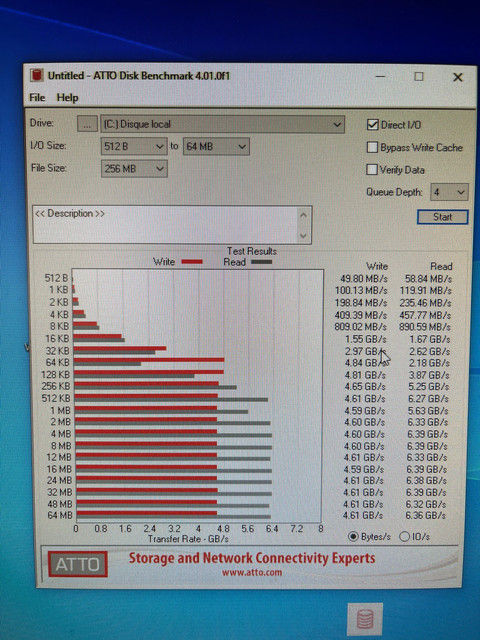Click into the Description text field

[x=167, y=224]
